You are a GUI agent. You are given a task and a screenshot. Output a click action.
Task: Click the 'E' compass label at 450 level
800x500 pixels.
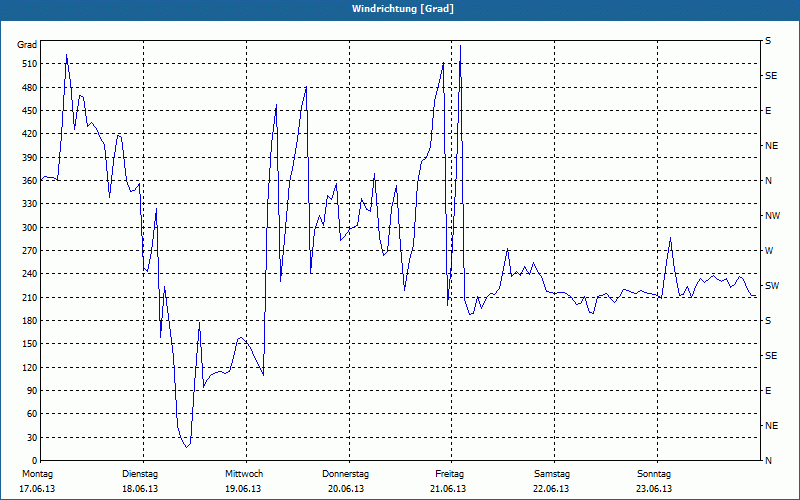pos(768,111)
